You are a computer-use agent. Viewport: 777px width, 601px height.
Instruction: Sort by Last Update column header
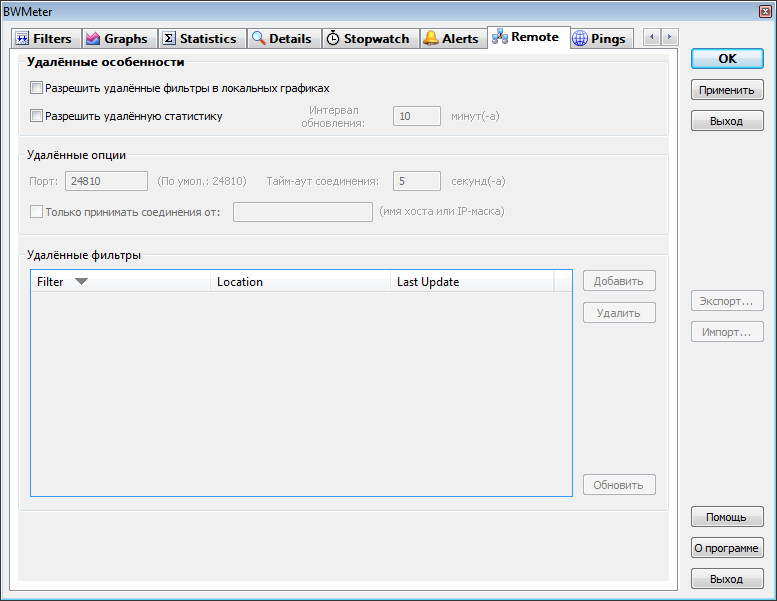(x=472, y=281)
